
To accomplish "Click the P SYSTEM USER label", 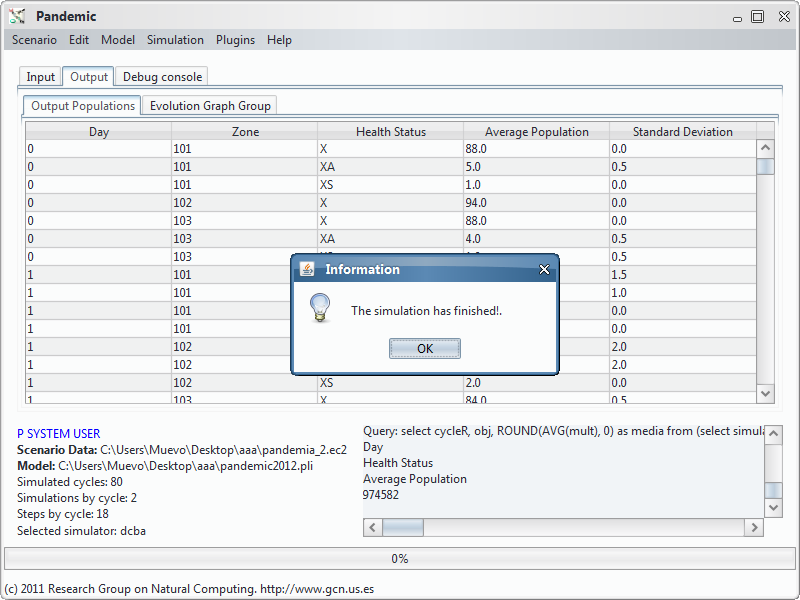I will 59,434.
